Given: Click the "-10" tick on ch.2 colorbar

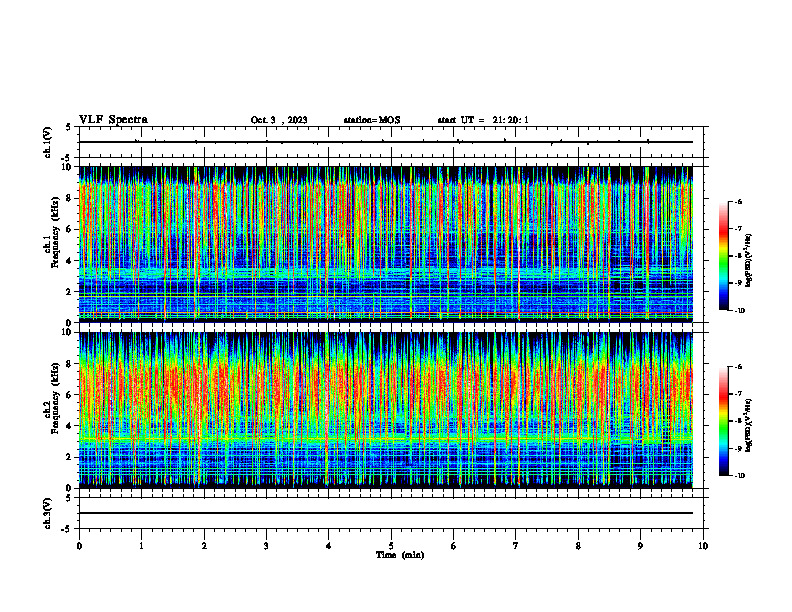Looking at the screenshot, I should (739, 476).
